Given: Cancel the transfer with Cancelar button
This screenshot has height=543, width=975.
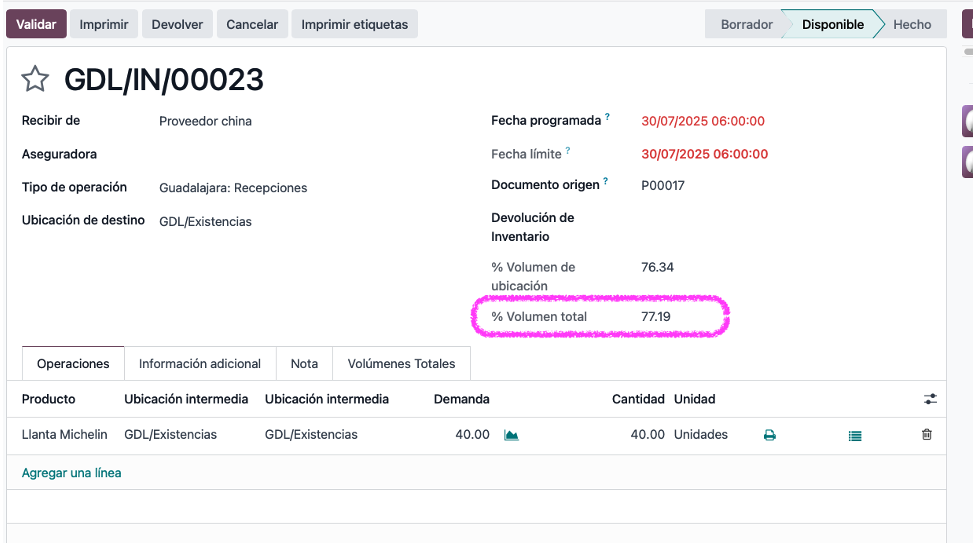Looking at the screenshot, I should point(252,24).
